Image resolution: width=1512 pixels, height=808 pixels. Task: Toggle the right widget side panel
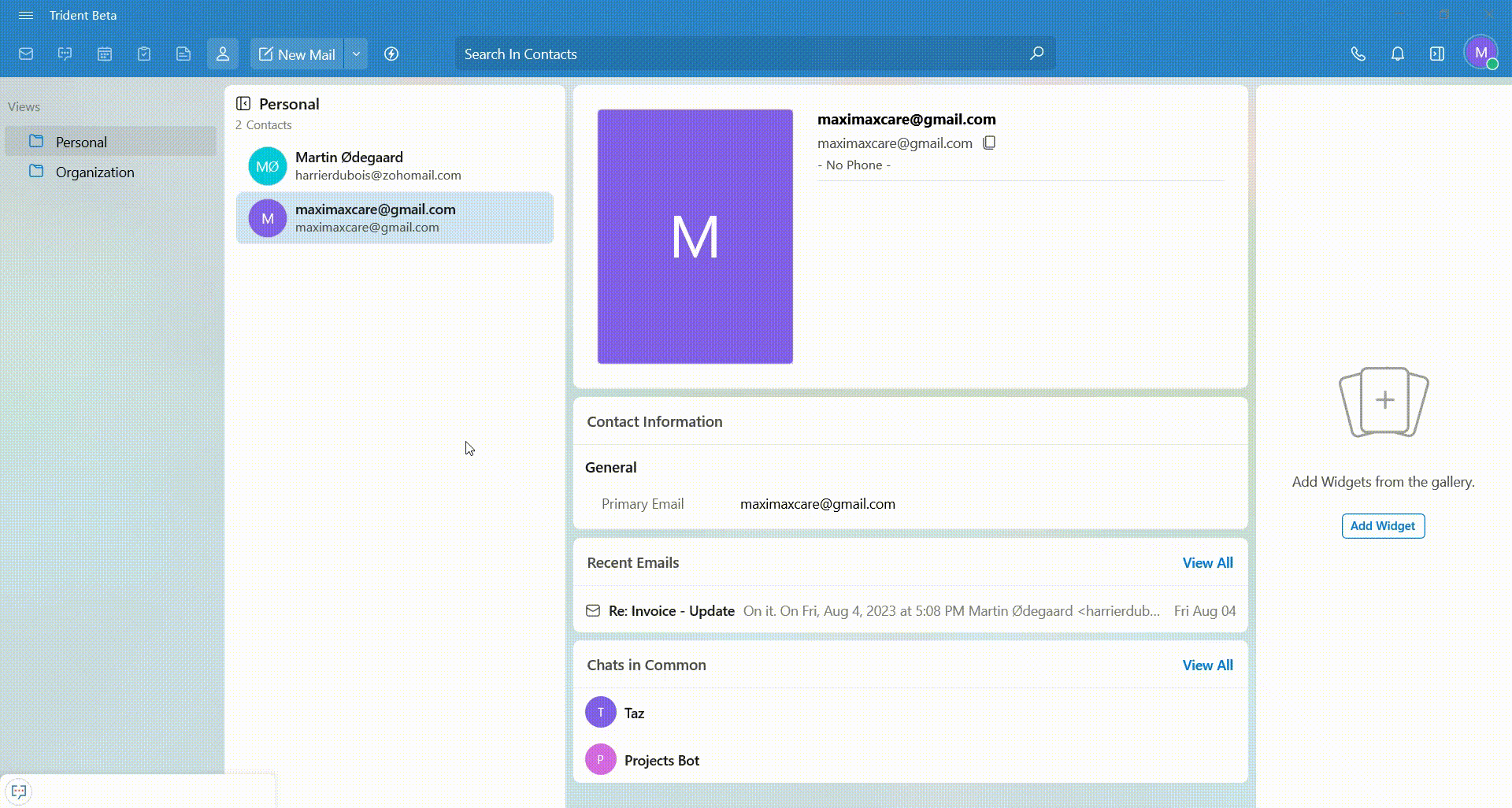click(x=1436, y=54)
